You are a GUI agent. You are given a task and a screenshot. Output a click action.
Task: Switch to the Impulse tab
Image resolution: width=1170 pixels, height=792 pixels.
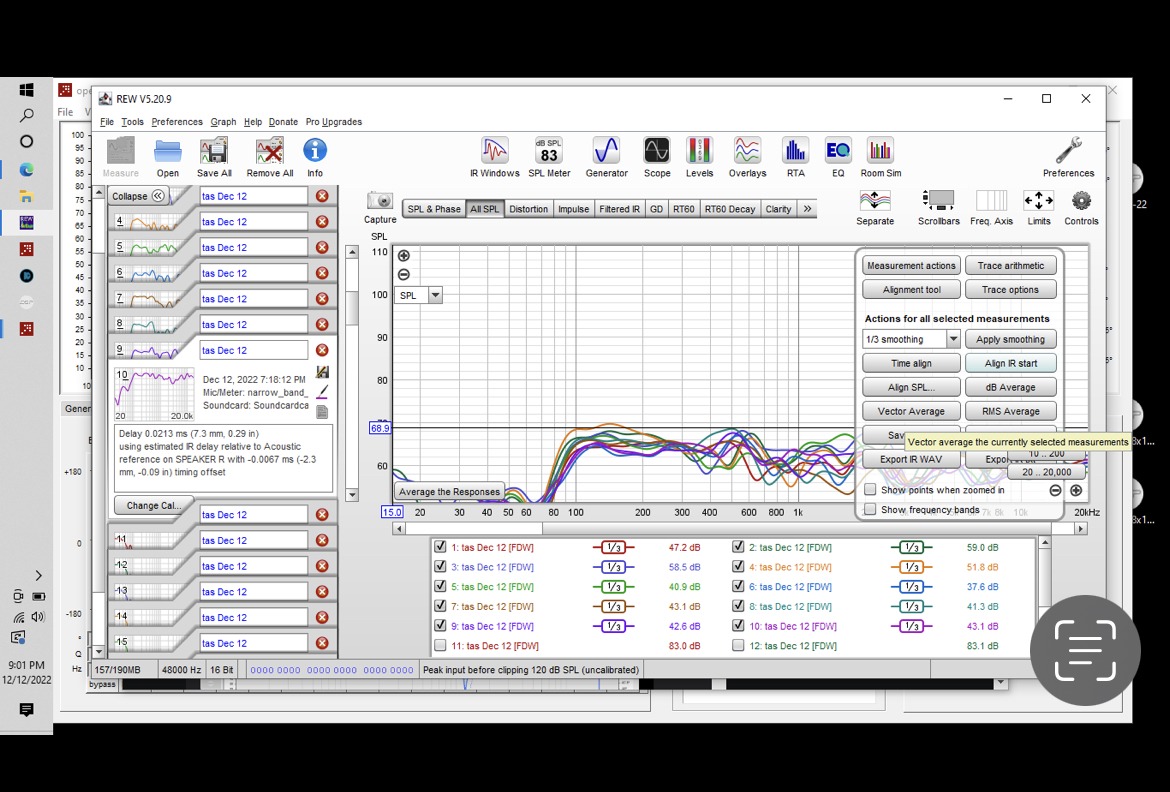pyautogui.click(x=573, y=209)
